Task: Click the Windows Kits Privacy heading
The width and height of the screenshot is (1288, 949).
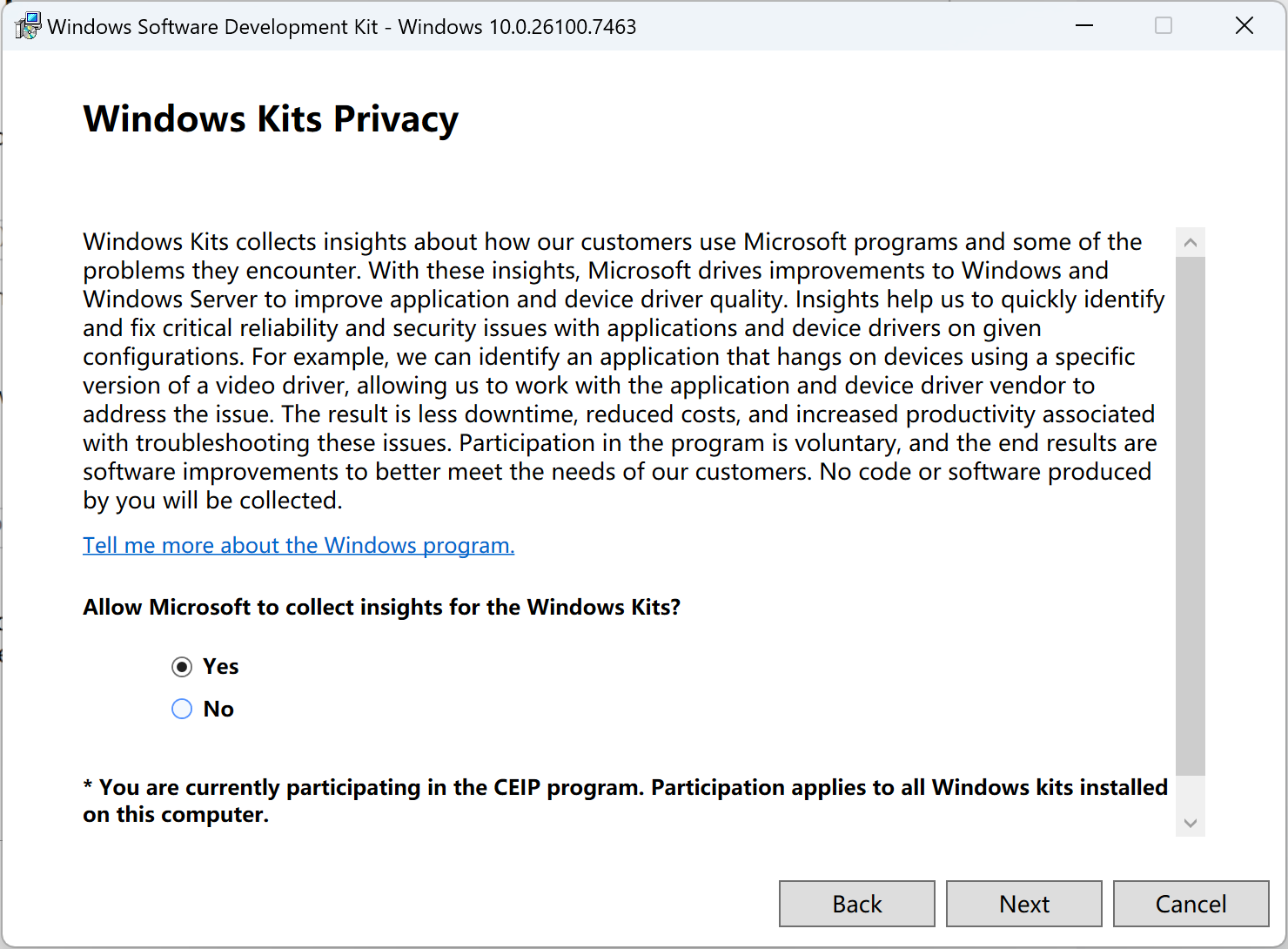Action: click(271, 119)
